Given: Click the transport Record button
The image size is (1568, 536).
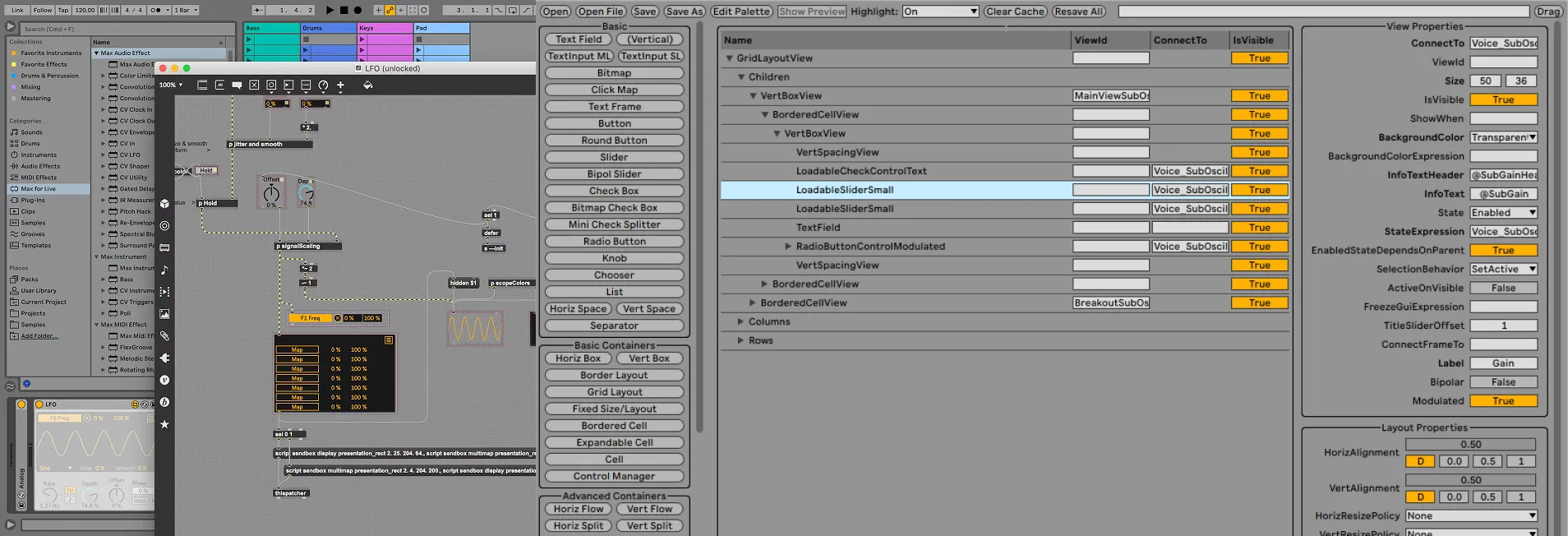Looking at the screenshot, I should tap(357, 10).
